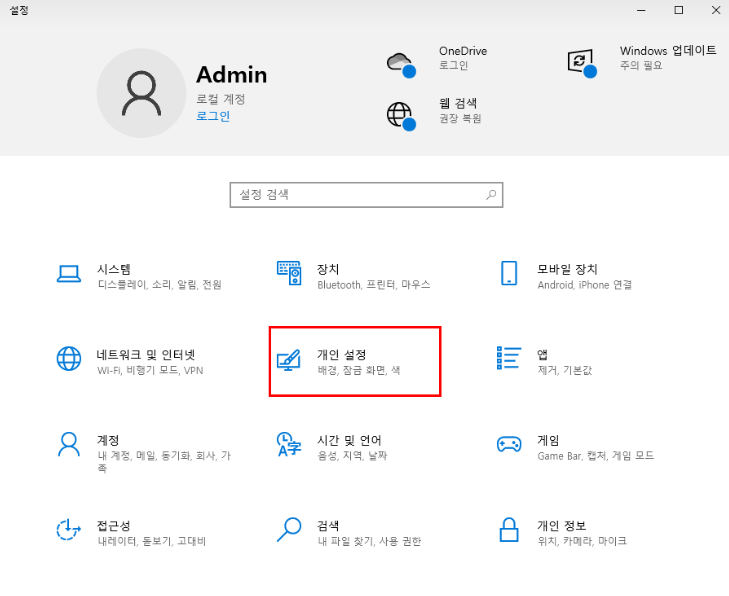
Task: Click the 접근성 accessibility icon
Action: [68, 529]
